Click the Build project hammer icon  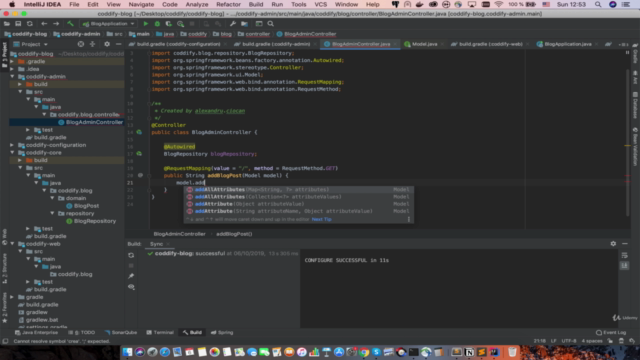pyautogui.click(x=70, y=24)
